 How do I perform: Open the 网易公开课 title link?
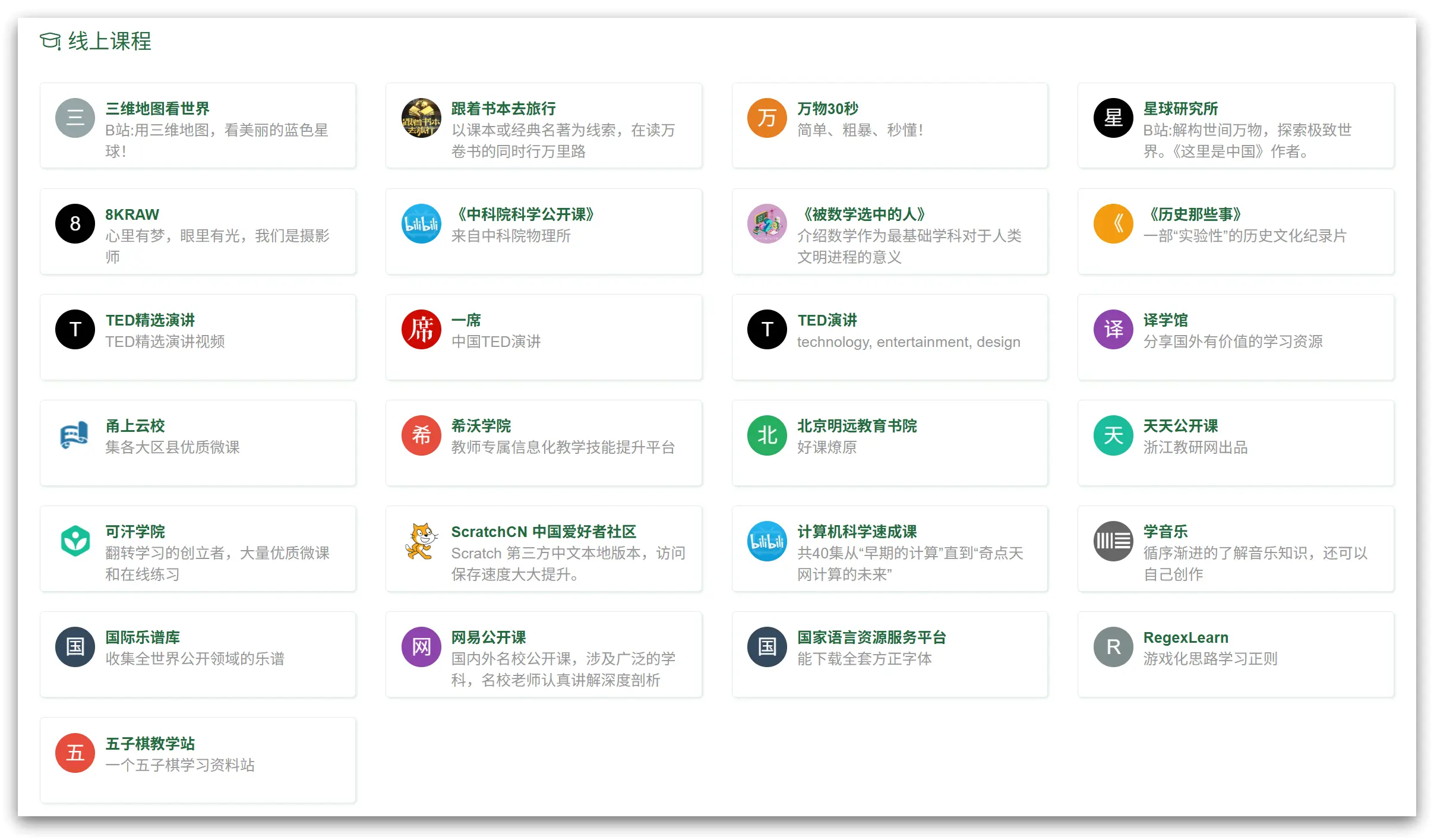[488, 637]
